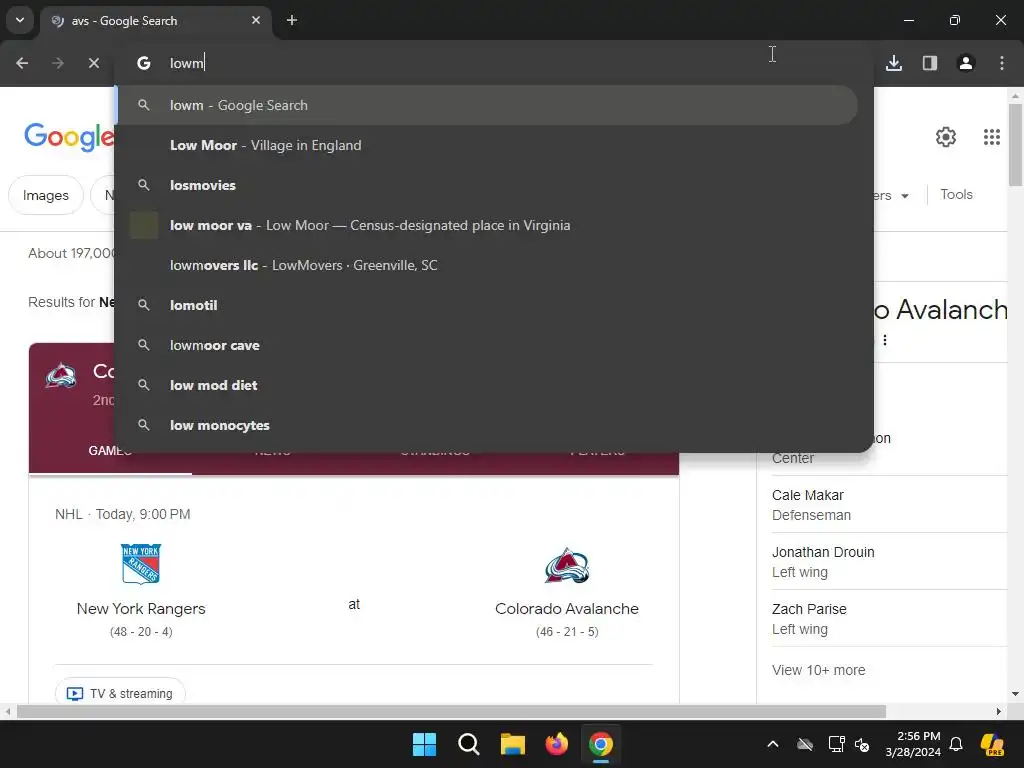Choose the 'low mod diet' suggestion

pyautogui.click(x=487, y=385)
